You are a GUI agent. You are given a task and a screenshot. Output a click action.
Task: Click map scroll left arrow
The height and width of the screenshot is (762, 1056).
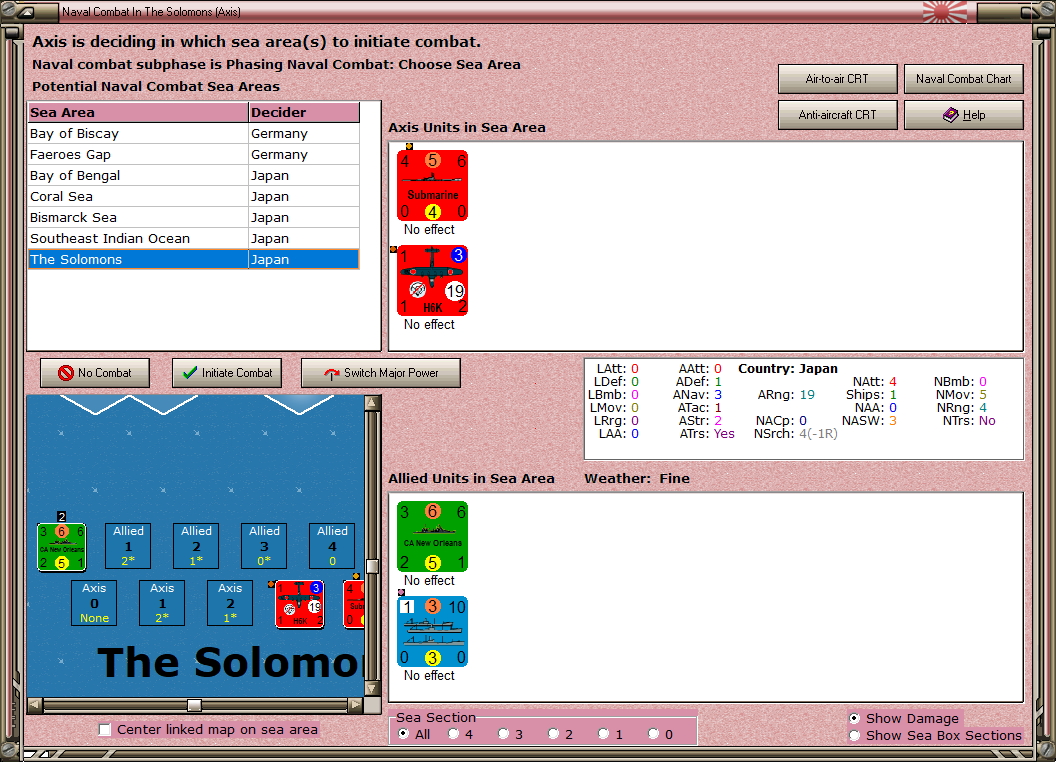tap(35, 705)
